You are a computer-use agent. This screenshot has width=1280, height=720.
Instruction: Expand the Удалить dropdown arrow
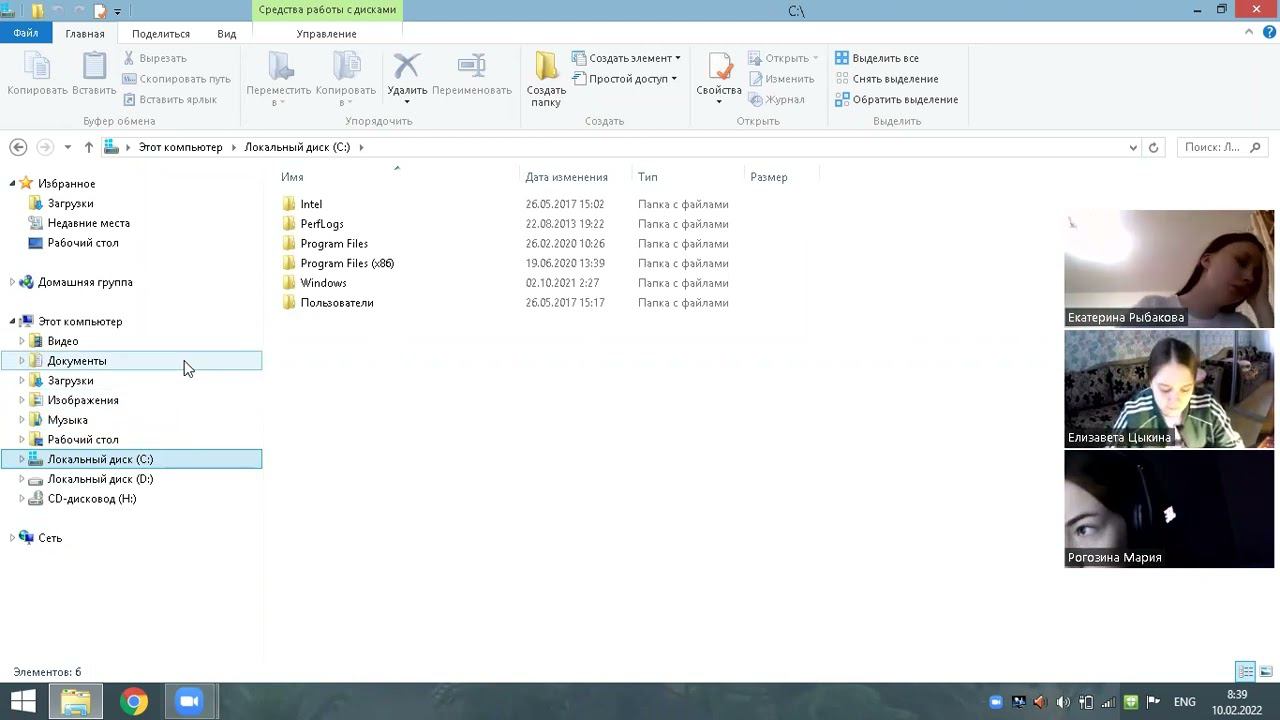pyautogui.click(x=407, y=102)
